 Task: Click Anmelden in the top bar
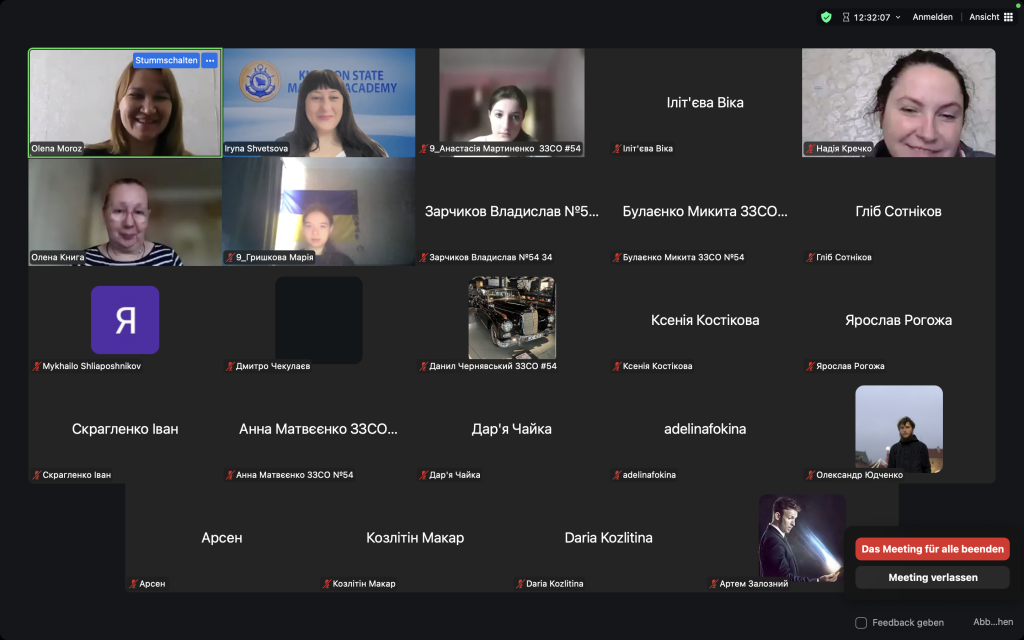932,17
